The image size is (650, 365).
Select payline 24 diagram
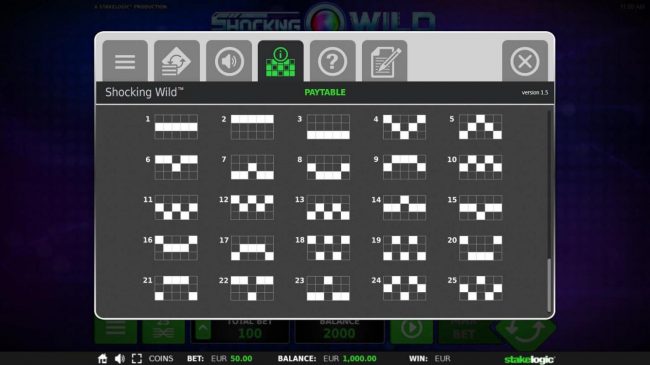[x=404, y=288]
